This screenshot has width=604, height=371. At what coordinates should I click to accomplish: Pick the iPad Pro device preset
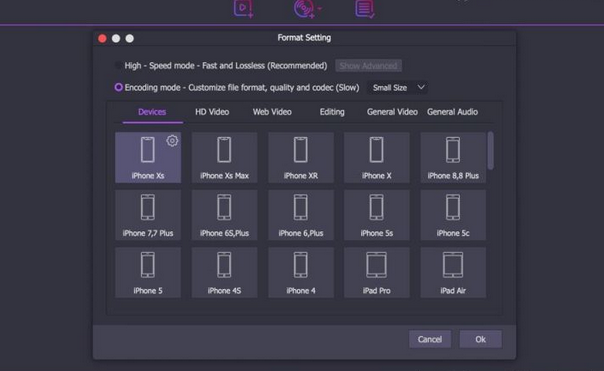point(376,272)
